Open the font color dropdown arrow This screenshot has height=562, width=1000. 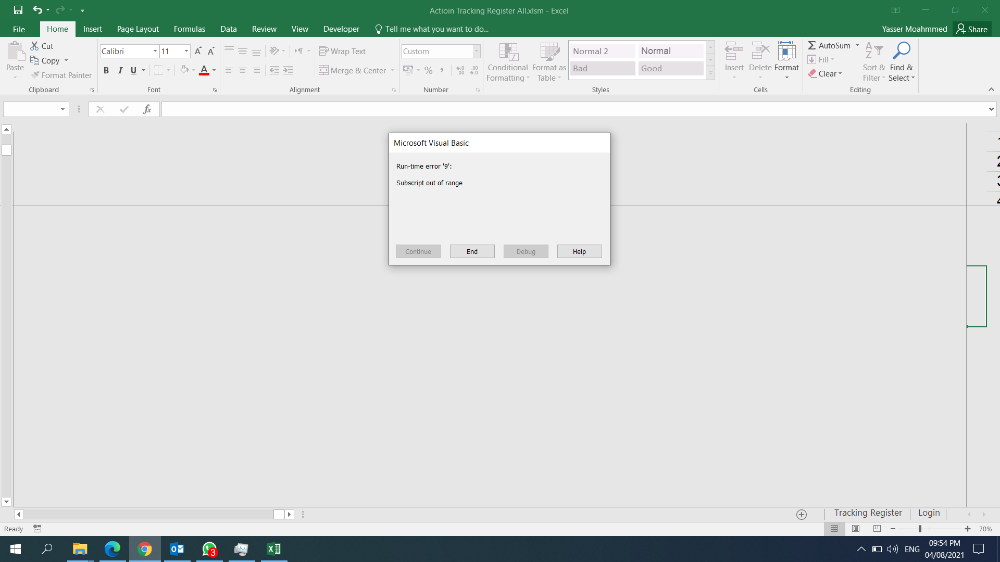[214, 70]
